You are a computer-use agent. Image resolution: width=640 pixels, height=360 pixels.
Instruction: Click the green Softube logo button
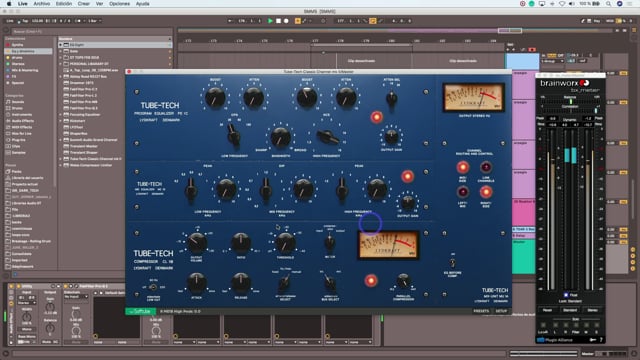[140, 311]
